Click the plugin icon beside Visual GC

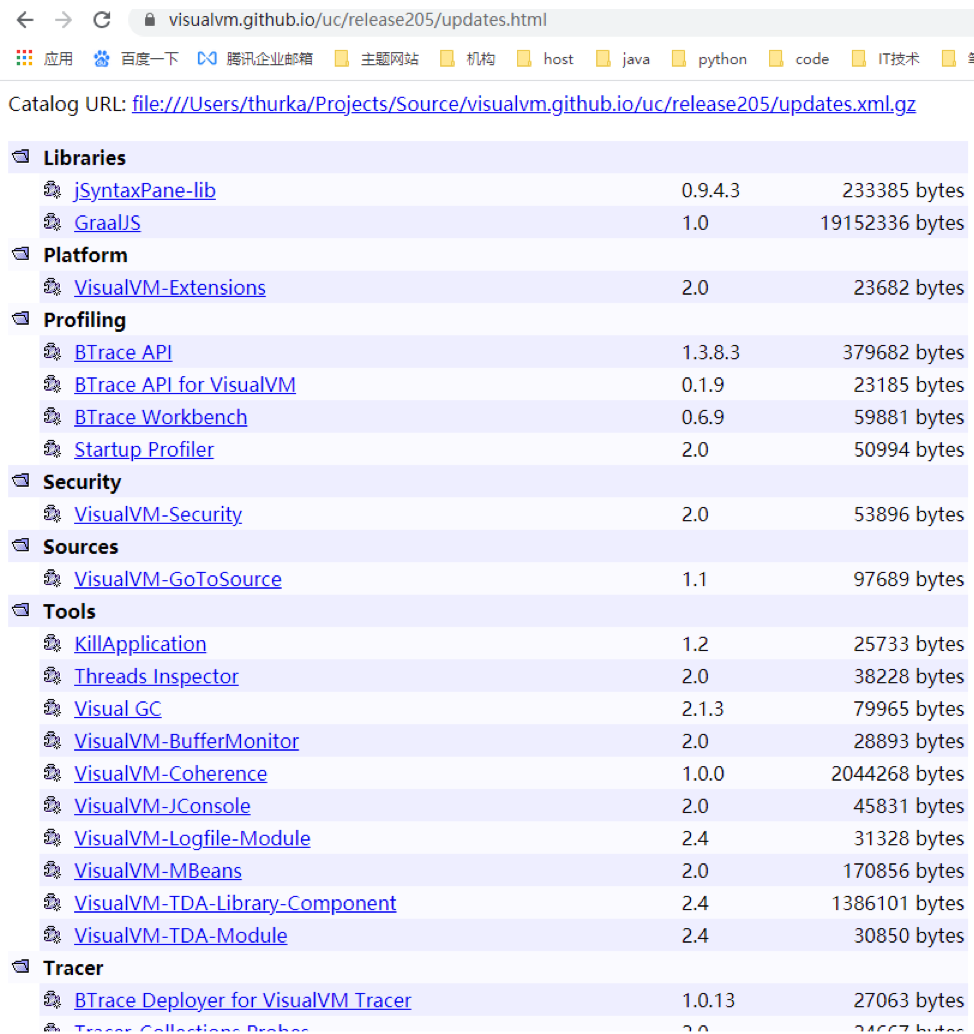(x=52, y=708)
